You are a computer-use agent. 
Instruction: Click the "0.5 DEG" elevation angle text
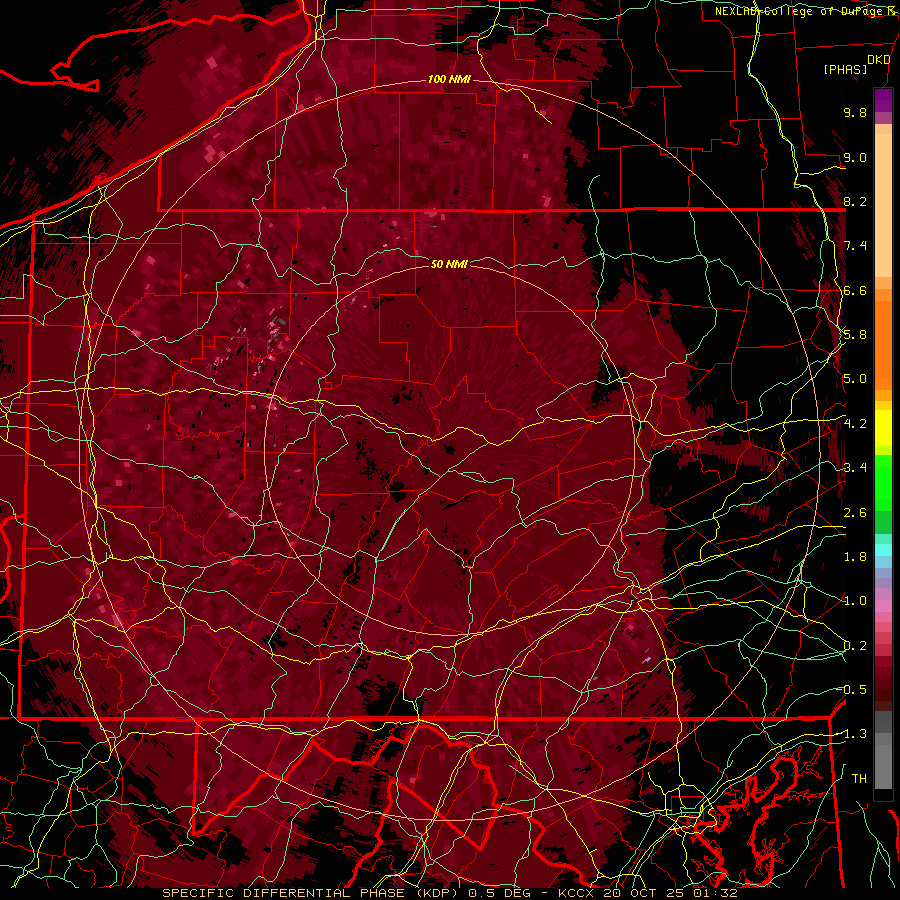[x=499, y=893]
